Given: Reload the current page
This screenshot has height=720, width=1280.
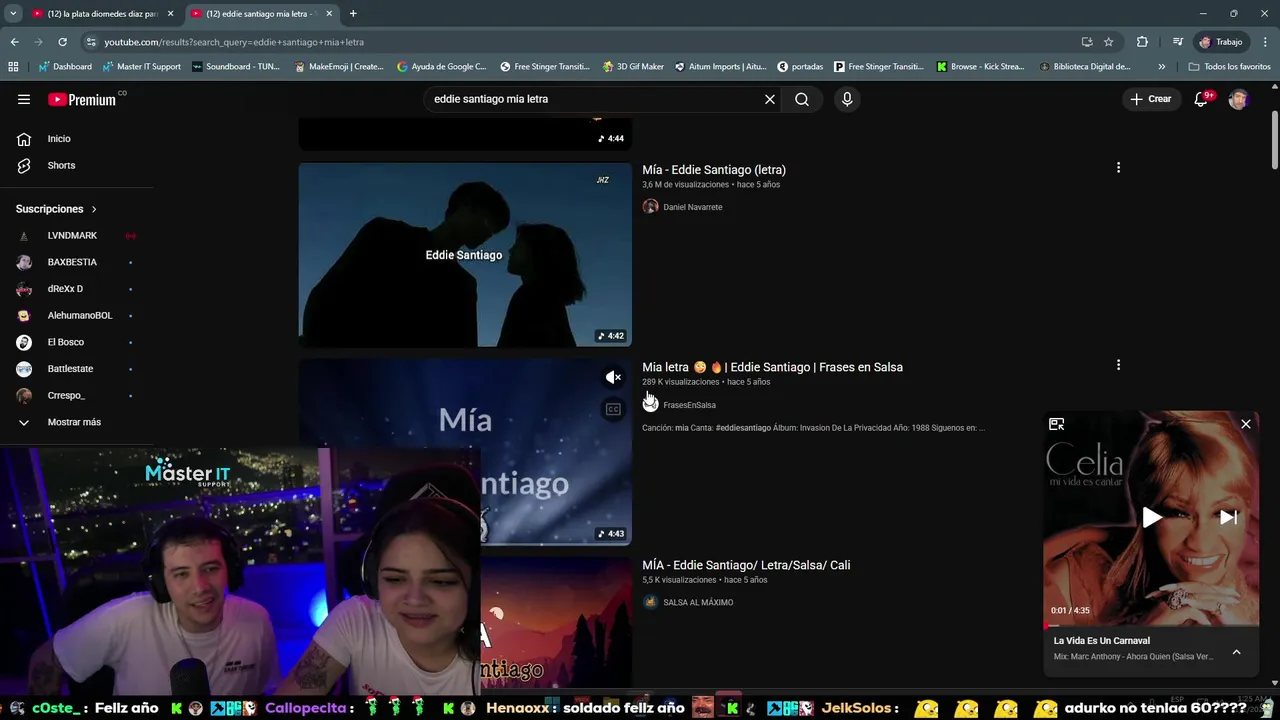Looking at the screenshot, I should [x=62, y=42].
